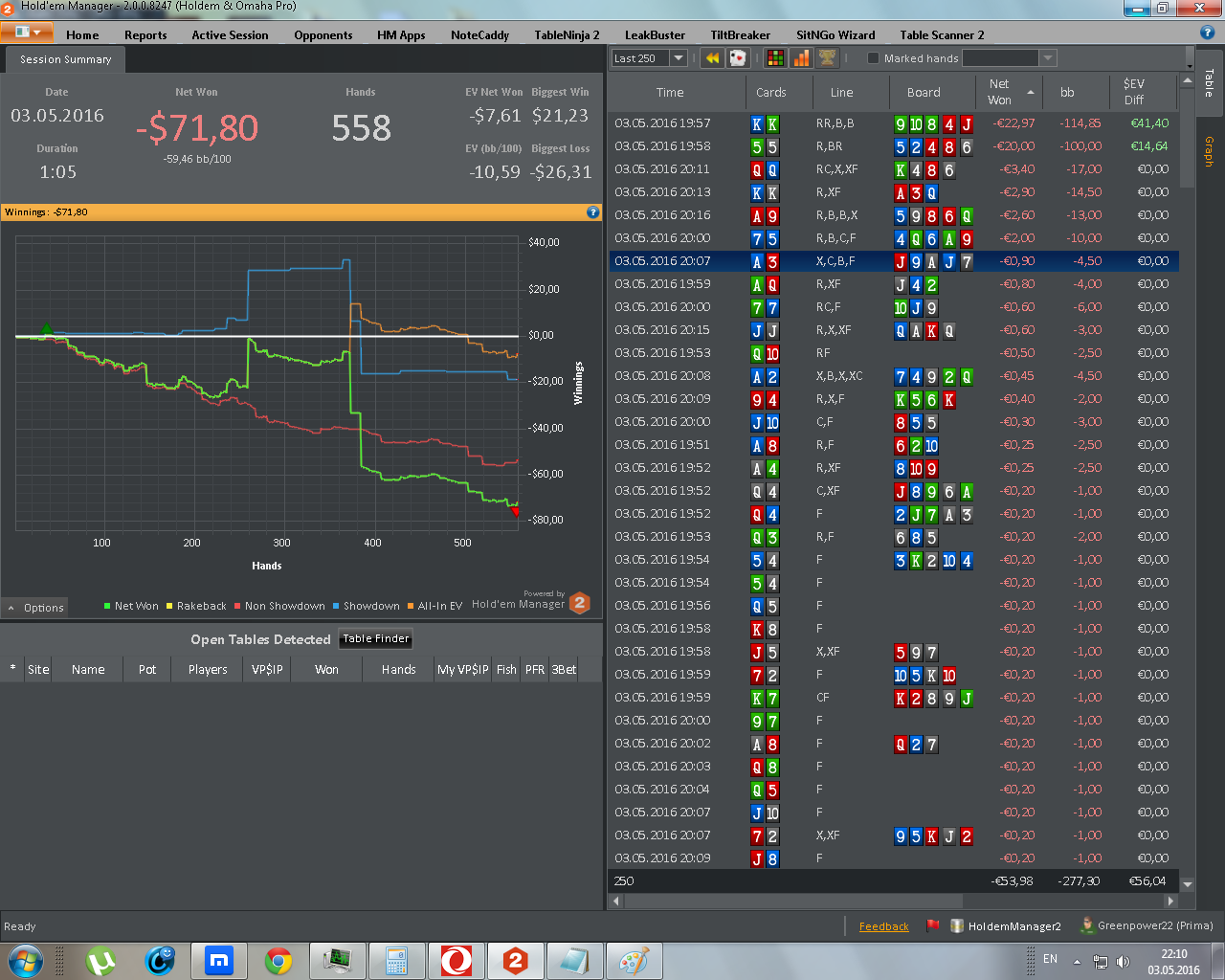The width and height of the screenshot is (1225, 980).
Task: Open the LeakBuster tab
Action: click(655, 35)
